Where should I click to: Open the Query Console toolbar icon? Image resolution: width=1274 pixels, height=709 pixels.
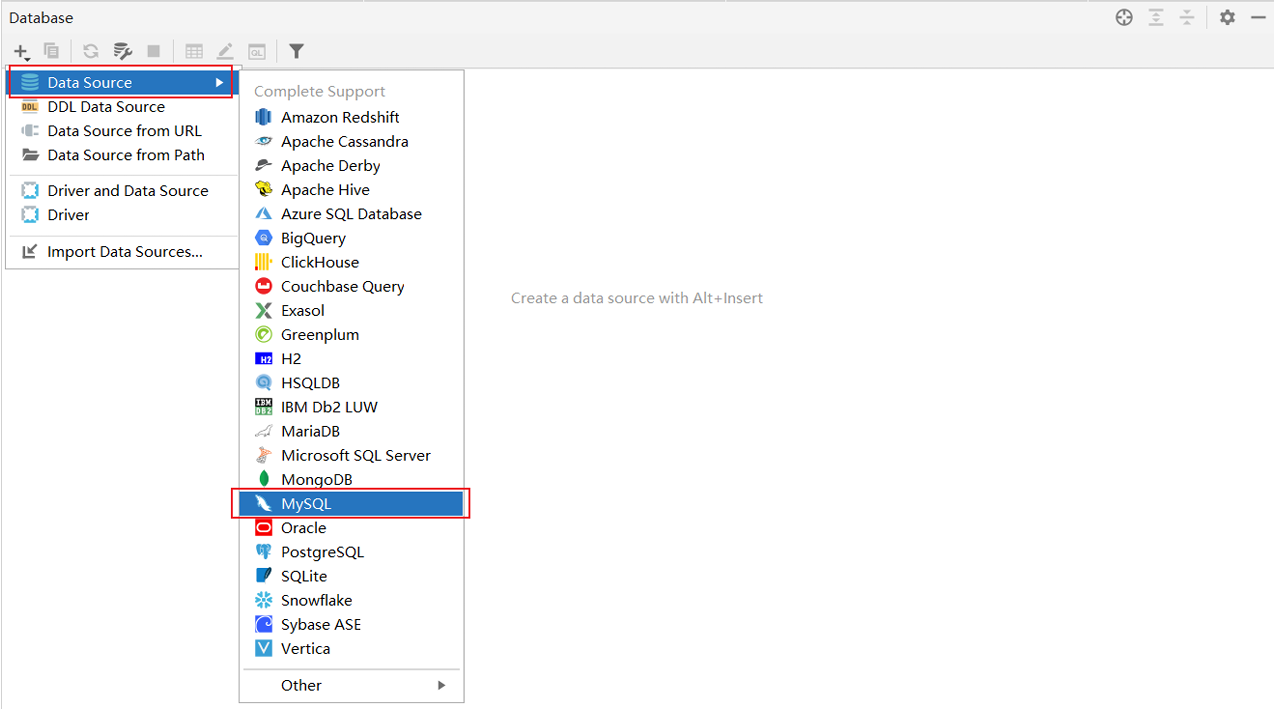pyautogui.click(x=257, y=51)
